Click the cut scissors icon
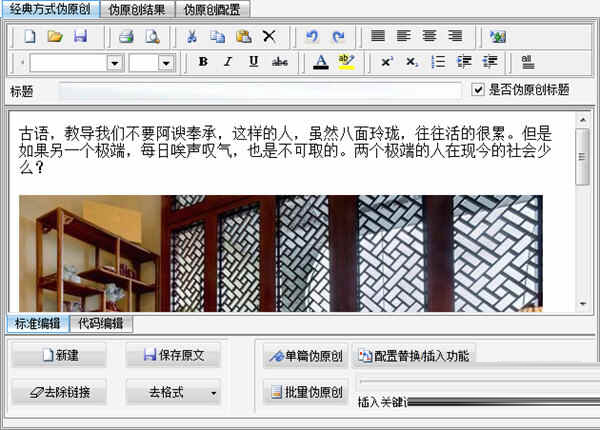The width and height of the screenshot is (600, 430). click(192, 37)
